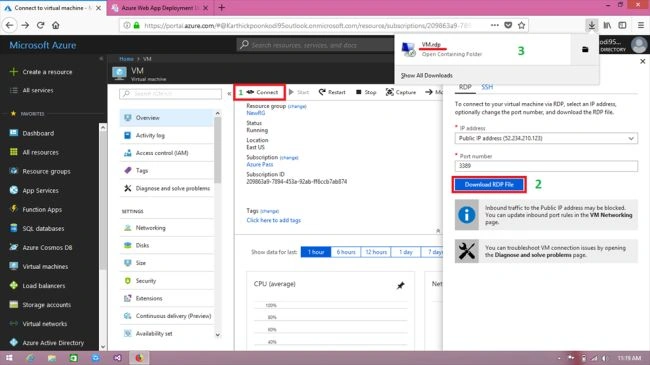
Task: Open SQL databases icon
Action: click(x=14, y=228)
